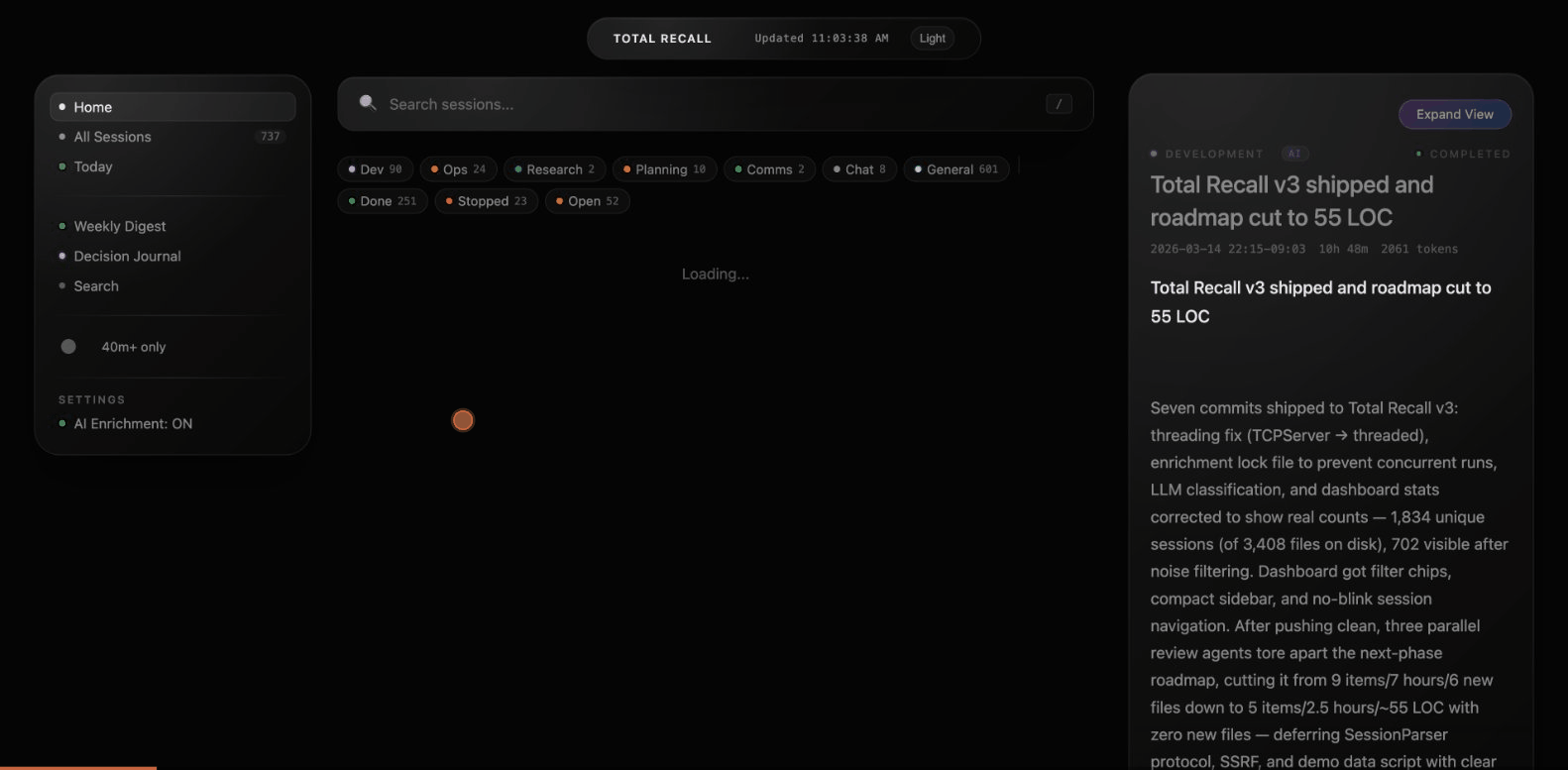Click the 737 sessions count badge
Image resolution: width=1568 pixels, height=770 pixels.
pos(270,137)
